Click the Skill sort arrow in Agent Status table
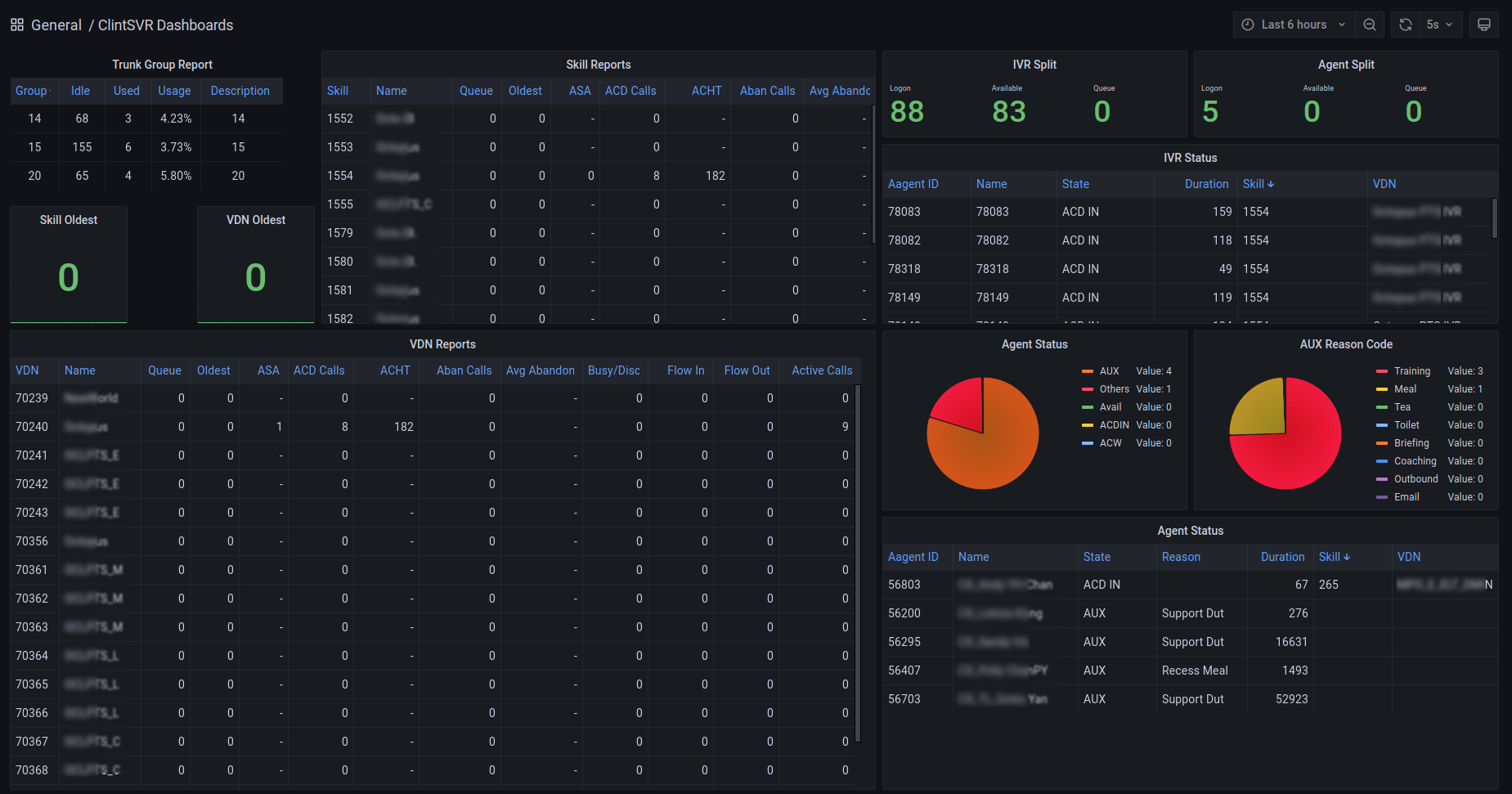 [1347, 558]
